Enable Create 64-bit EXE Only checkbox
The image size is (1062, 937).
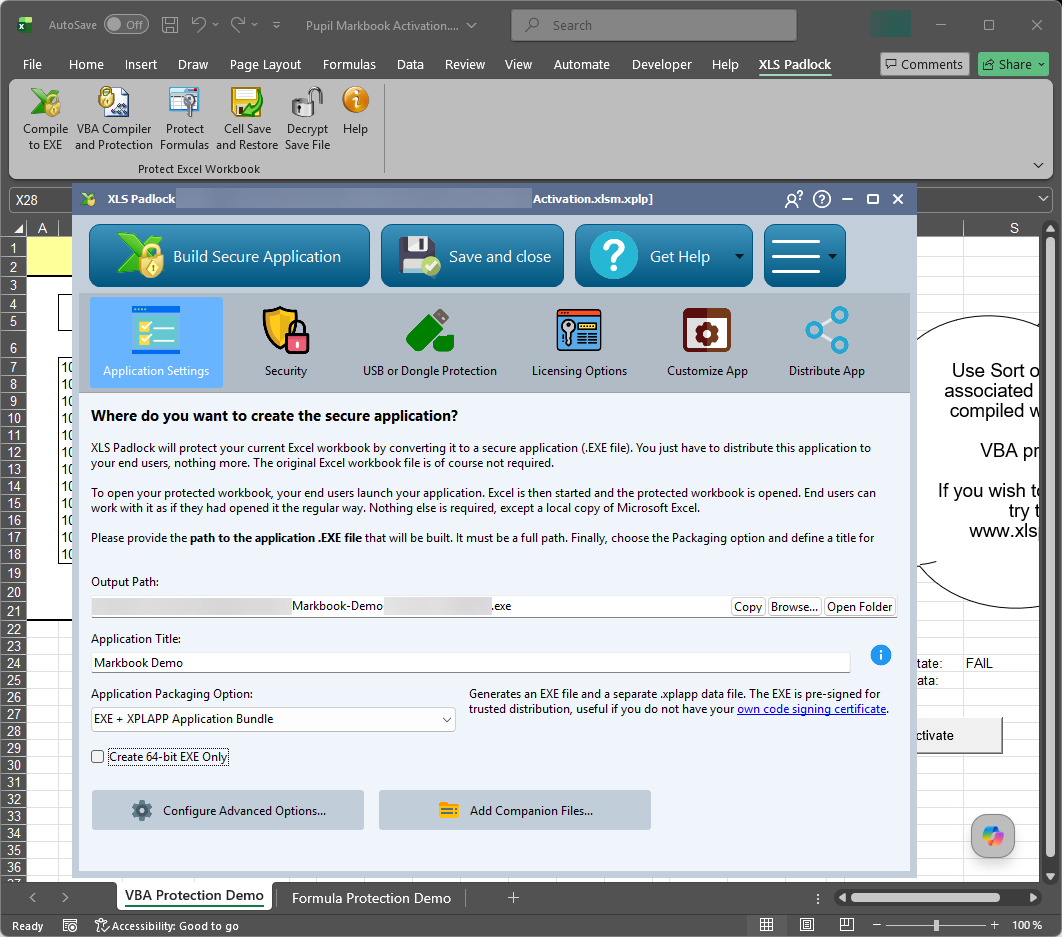point(98,757)
